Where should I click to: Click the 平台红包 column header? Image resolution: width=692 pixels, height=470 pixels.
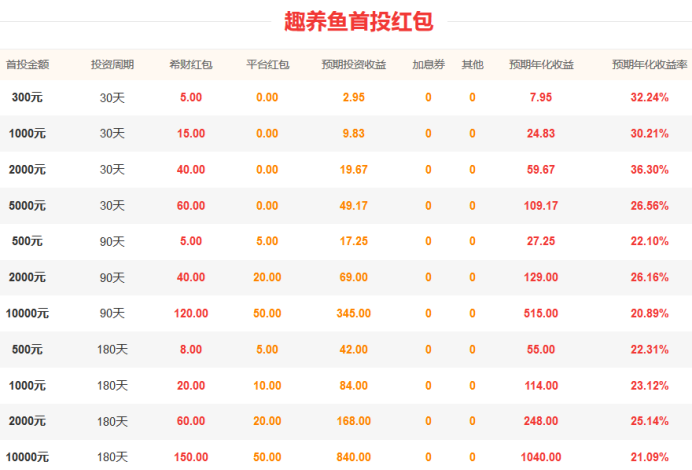point(267,64)
